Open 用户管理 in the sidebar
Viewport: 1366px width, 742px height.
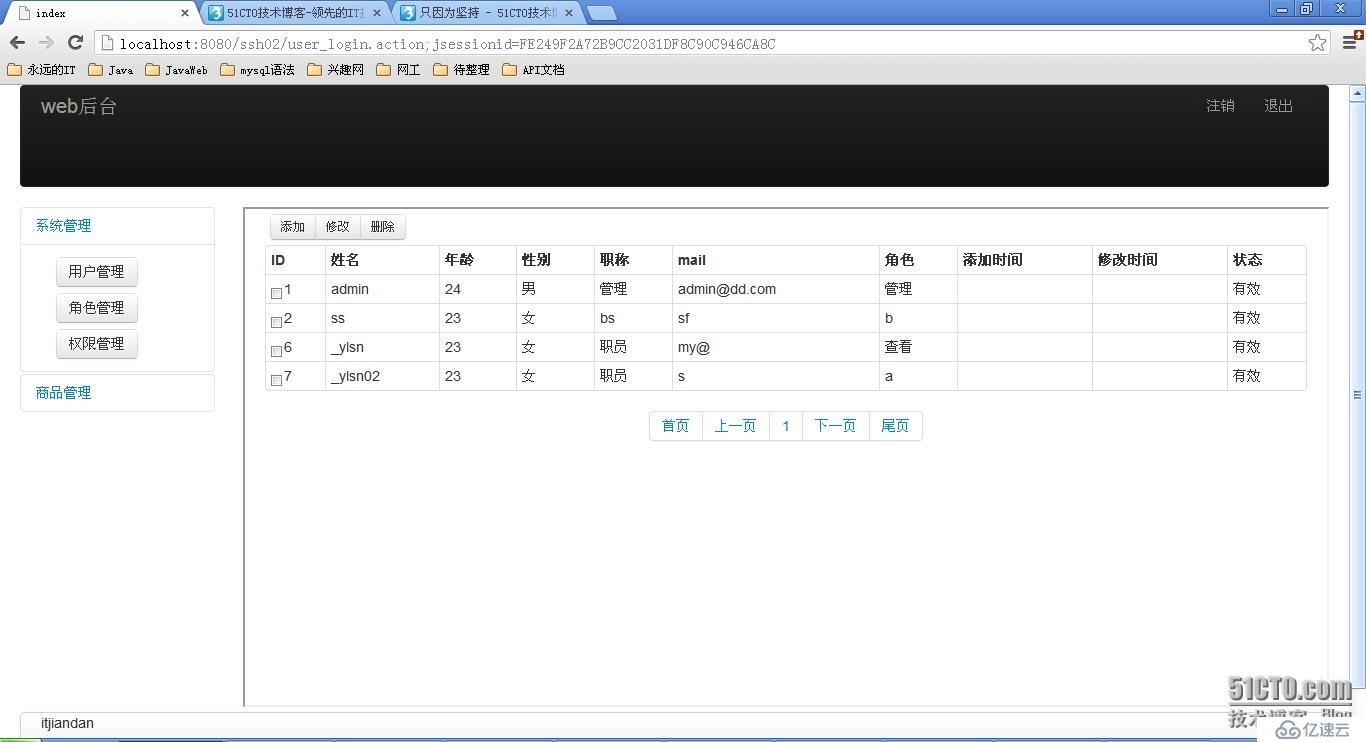[96, 272]
